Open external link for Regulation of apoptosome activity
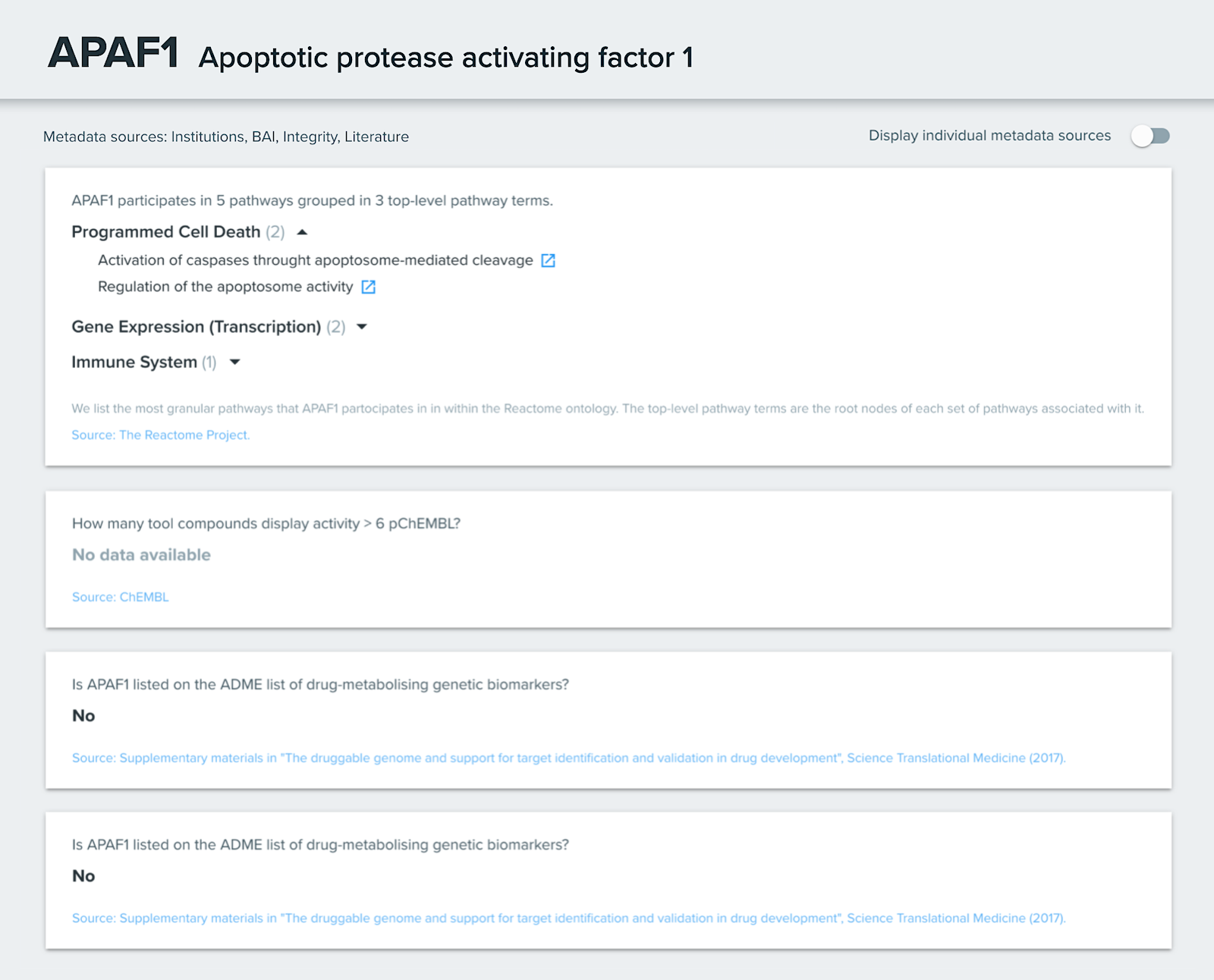Screen dimensions: 1214x980 pyautogui.click(x=368, y=287)
